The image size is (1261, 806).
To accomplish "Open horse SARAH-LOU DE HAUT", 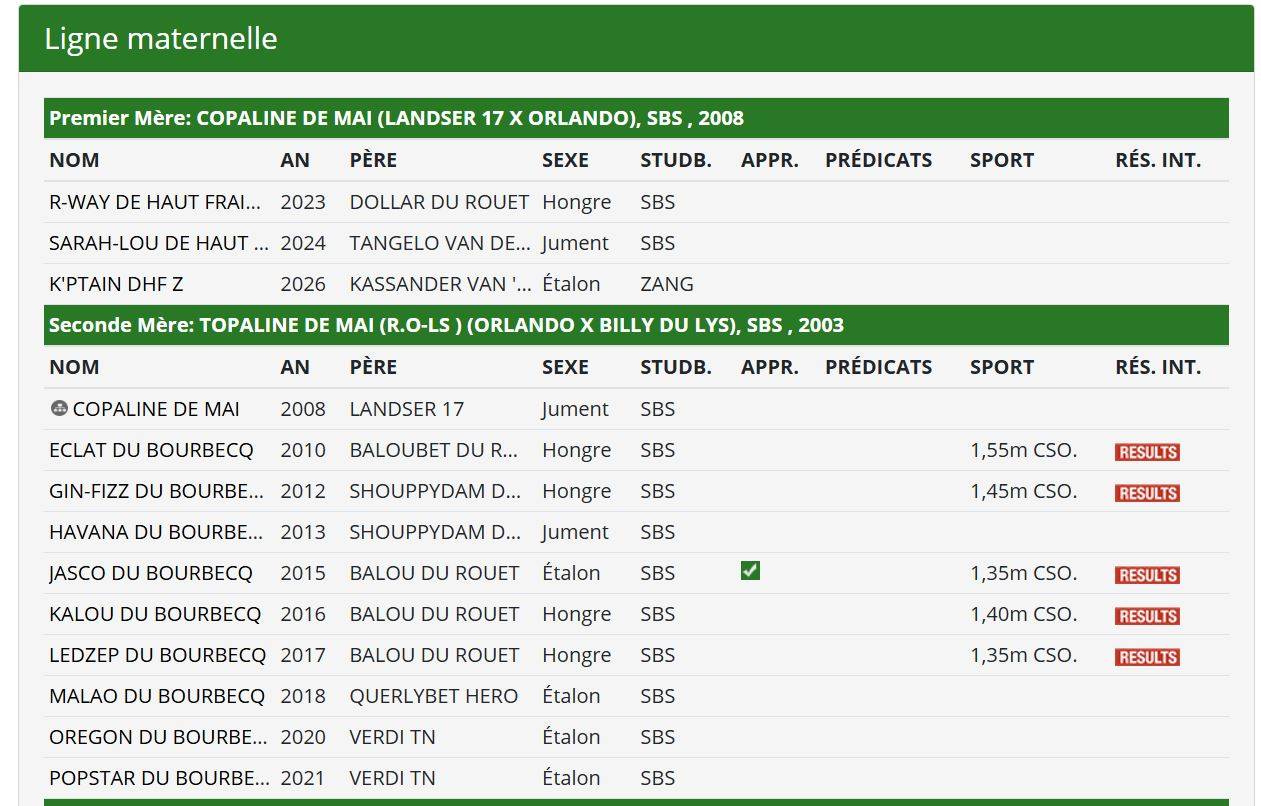I will click(x=158, y=243).
